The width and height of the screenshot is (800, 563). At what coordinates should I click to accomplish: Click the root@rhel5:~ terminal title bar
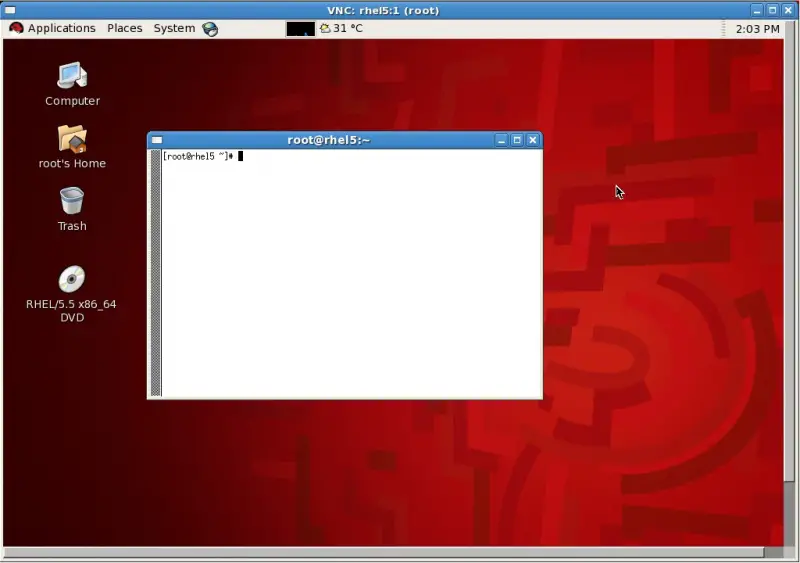328,140
